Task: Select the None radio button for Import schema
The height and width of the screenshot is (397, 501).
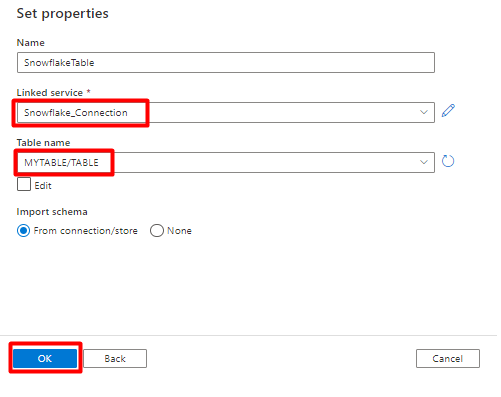Action: (157, 231)
